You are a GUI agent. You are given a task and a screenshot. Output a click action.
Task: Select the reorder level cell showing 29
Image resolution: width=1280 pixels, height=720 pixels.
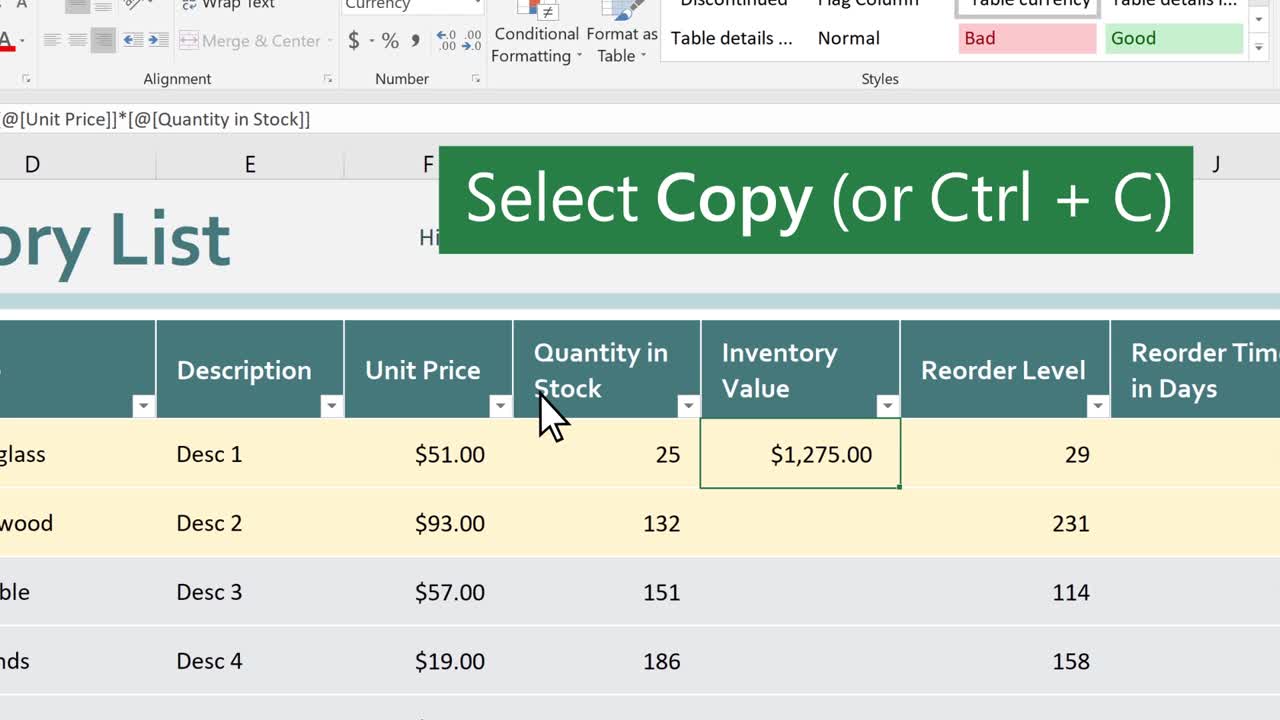click(x=1005, y=454)
